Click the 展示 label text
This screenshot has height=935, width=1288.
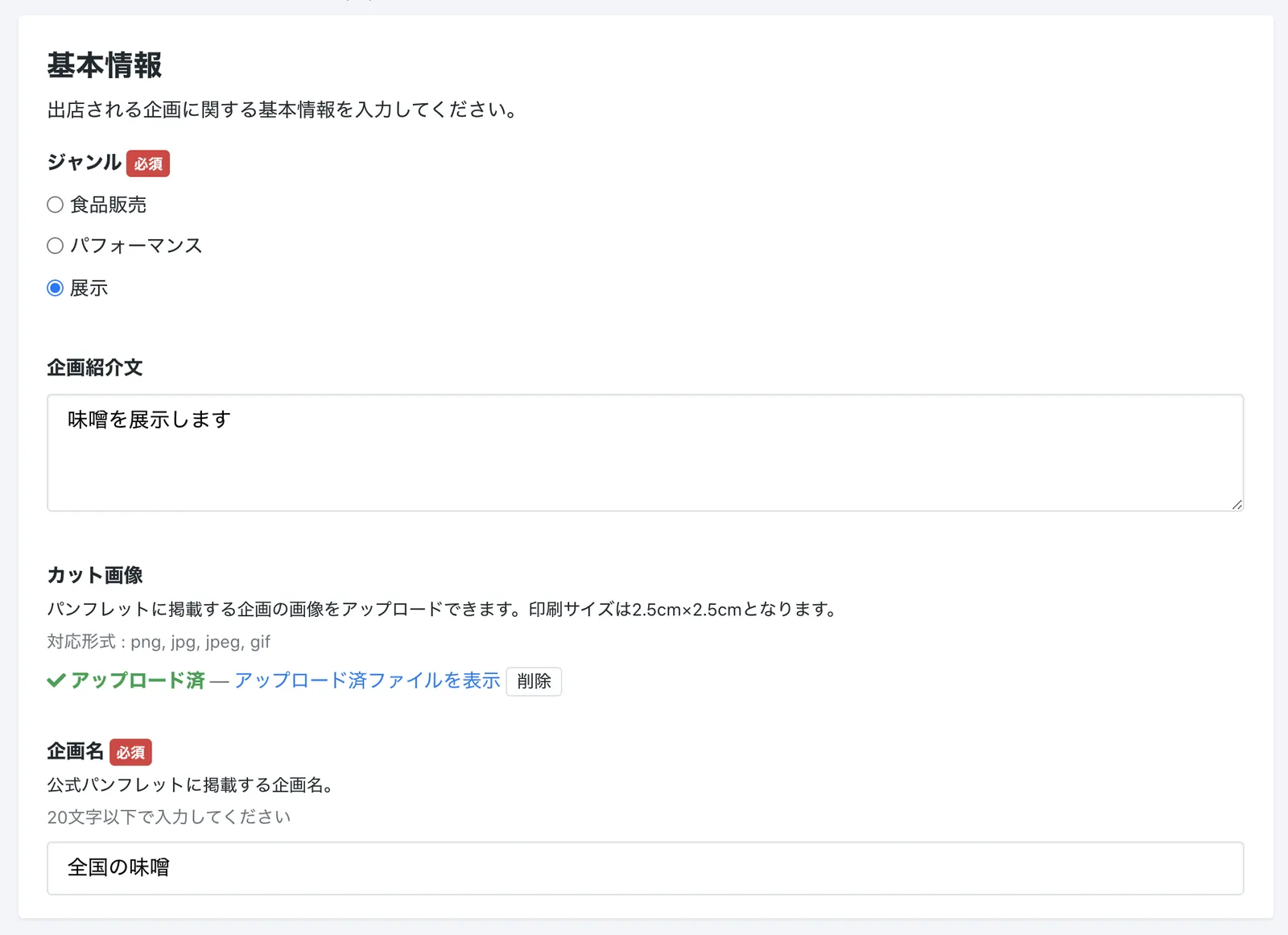[x=89, y=288]
